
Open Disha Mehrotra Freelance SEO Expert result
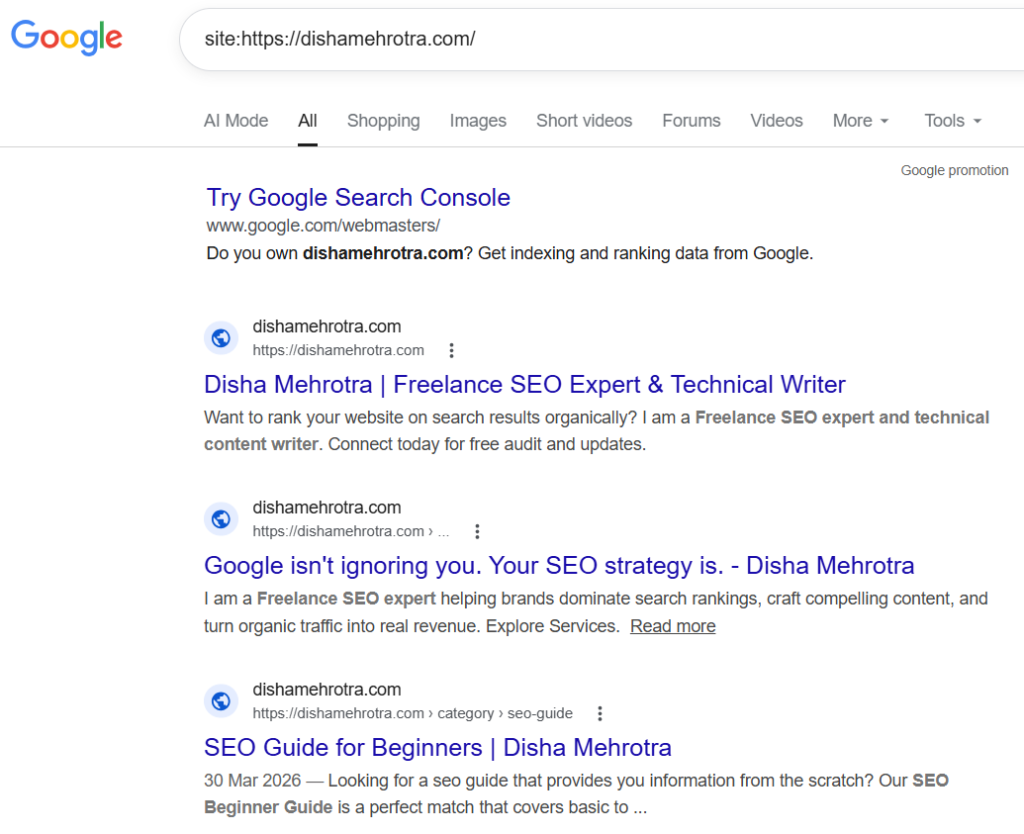524,384
